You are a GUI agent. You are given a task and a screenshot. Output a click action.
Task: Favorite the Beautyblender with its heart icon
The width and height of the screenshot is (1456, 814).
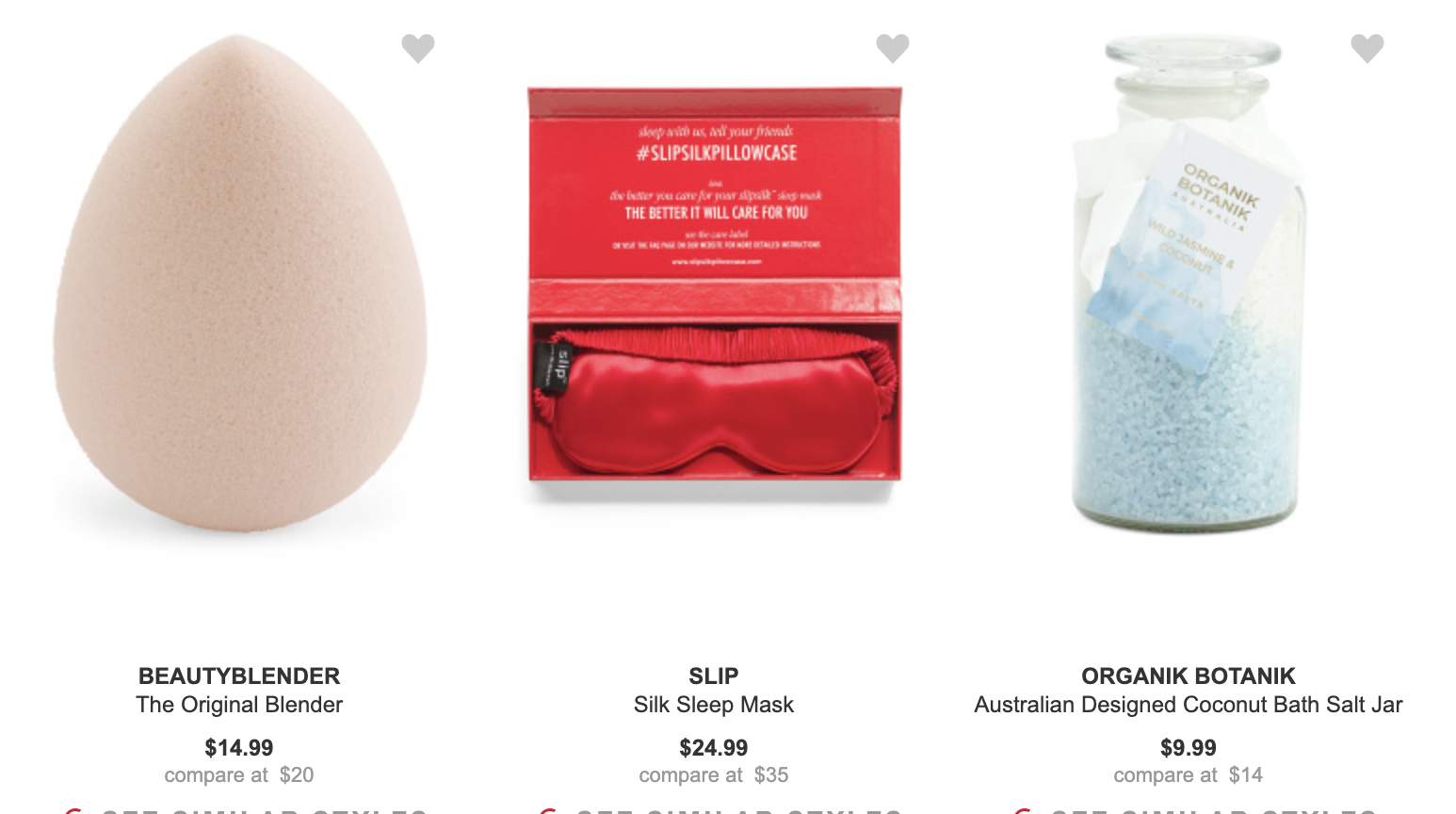418,48
